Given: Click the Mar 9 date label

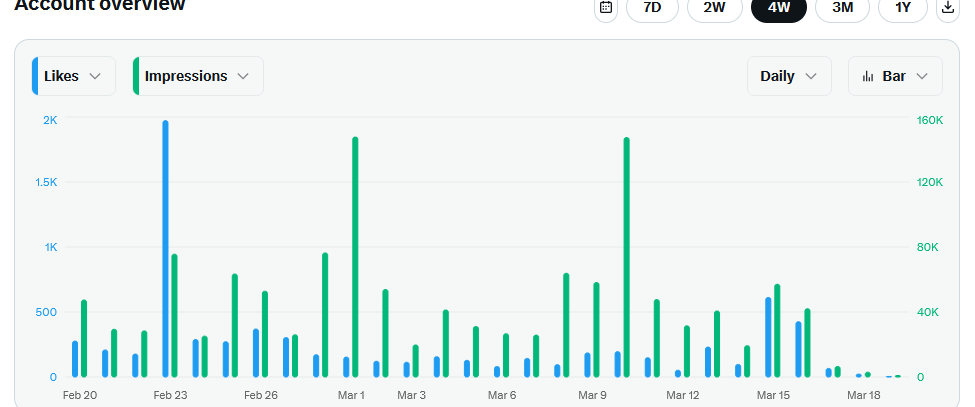Looking at the screenshot, I should click(592, 395).
